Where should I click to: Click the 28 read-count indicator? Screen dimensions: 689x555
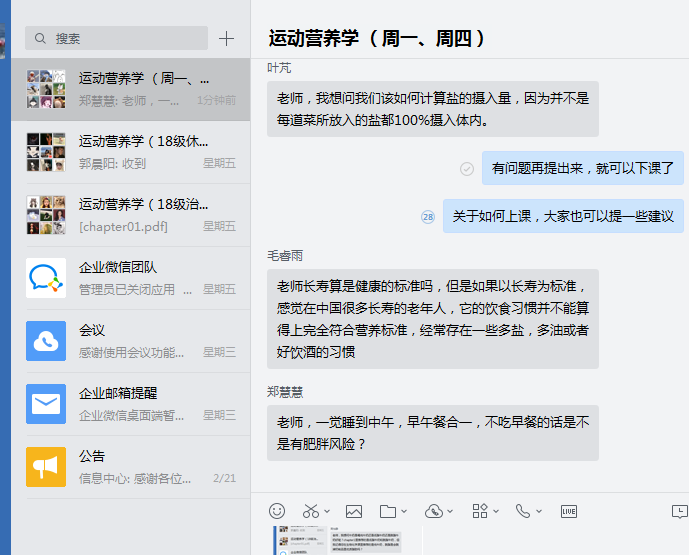click(x=428, y=216)
